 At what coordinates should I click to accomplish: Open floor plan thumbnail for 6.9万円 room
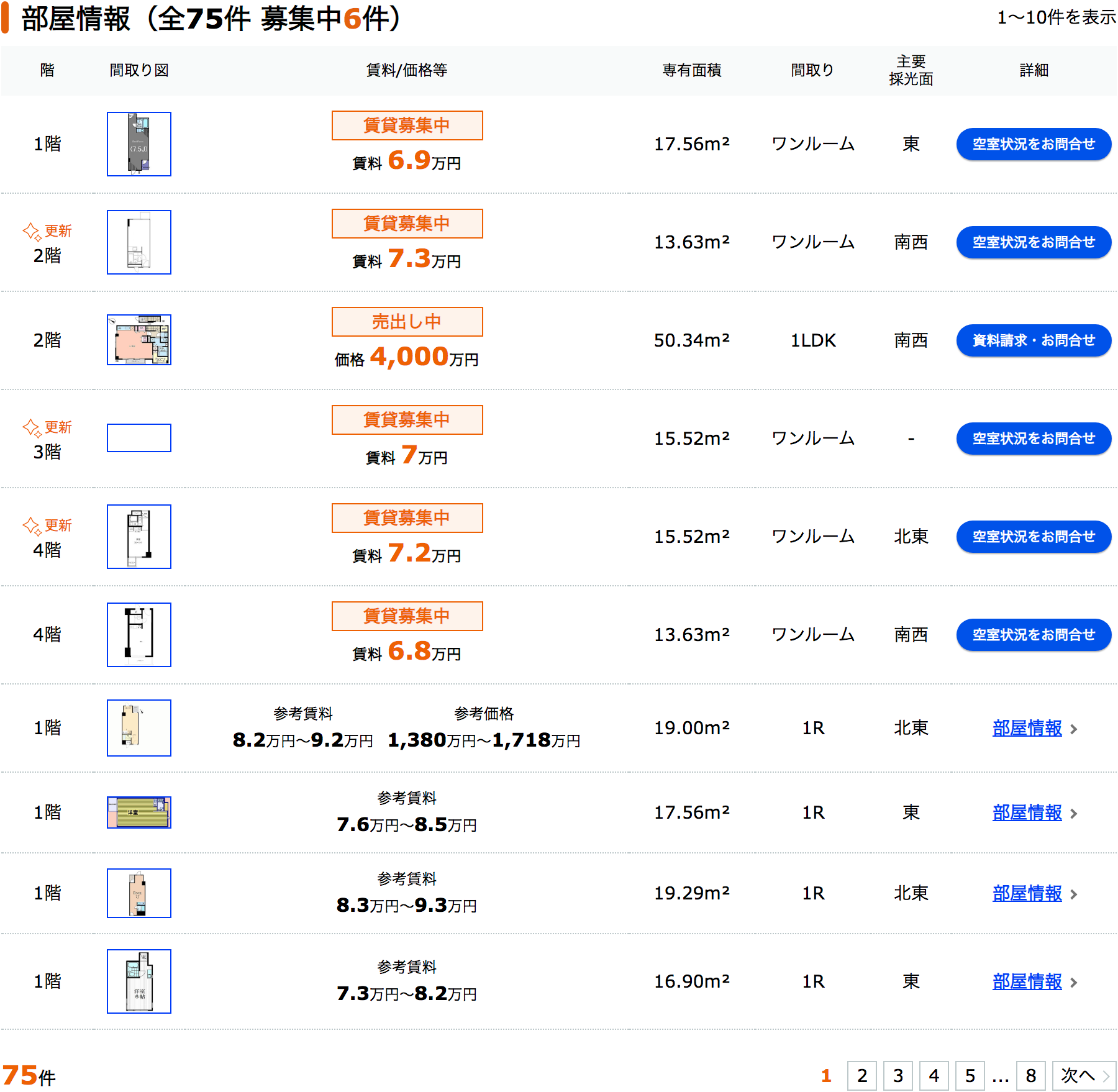pyautogui.click(x=139, y=144)
